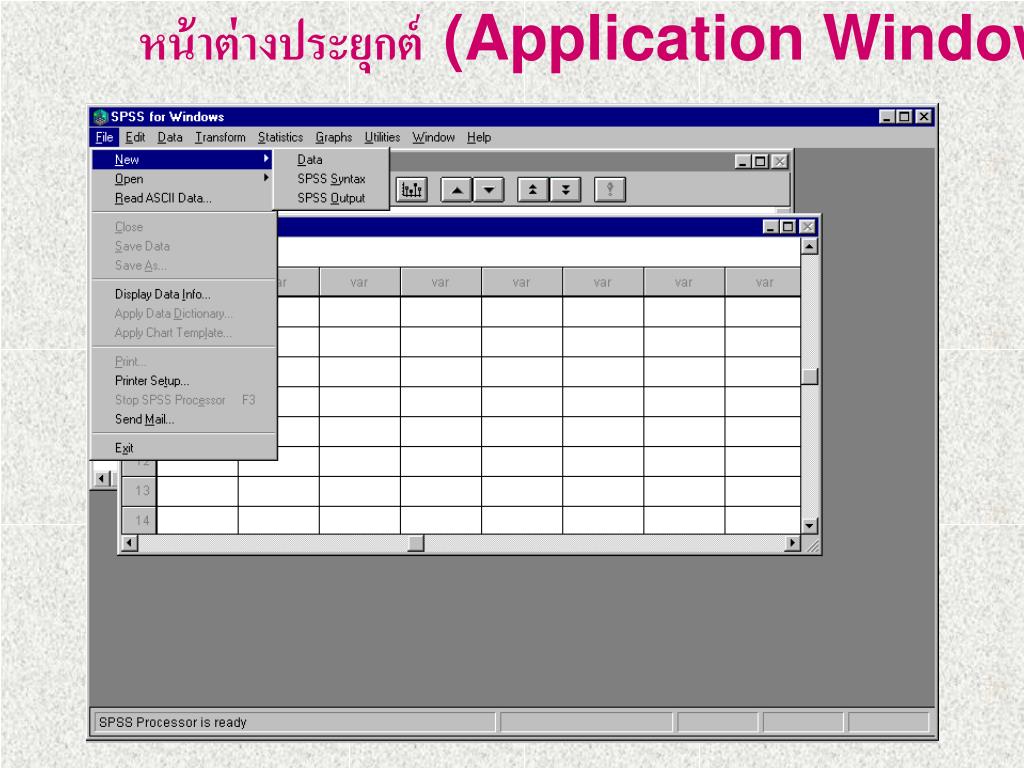Choose Exit from the File menu
The width and height of the screenshot is (1024, 768).
click(x=183, y=448)
